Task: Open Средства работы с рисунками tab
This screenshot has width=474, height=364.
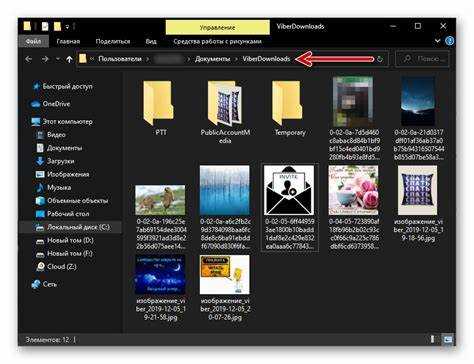Action: (217, 41)
